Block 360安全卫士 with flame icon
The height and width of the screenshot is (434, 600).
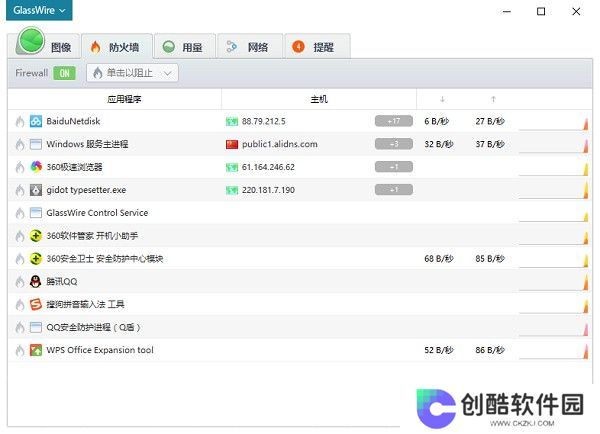20,259
